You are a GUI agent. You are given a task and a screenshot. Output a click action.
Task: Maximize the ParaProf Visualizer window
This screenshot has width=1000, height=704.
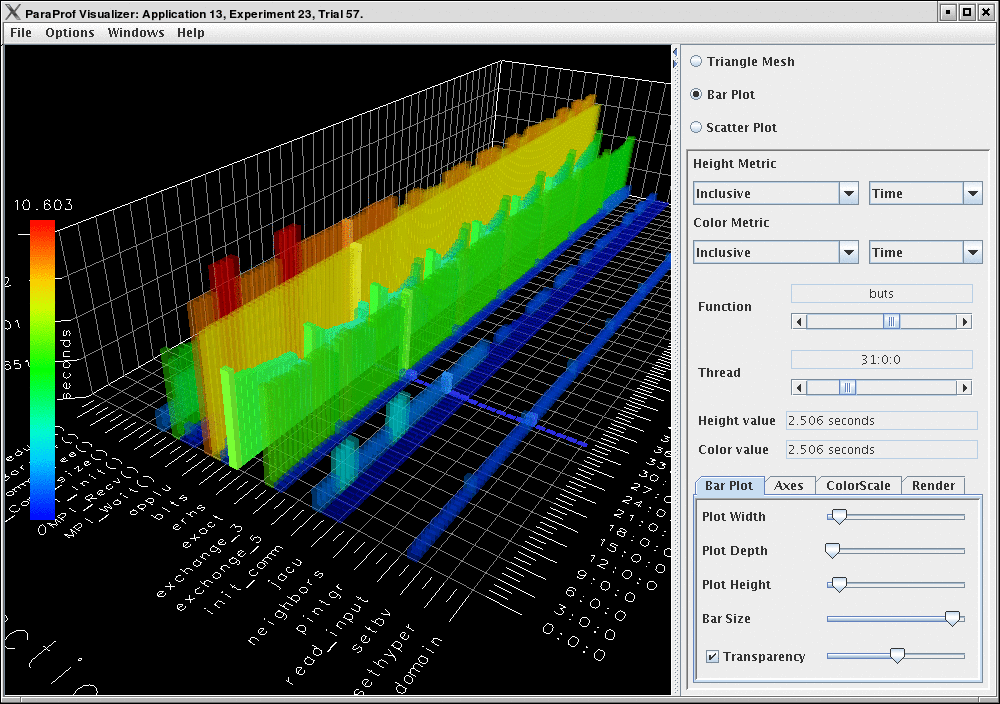tap(967, 12)
